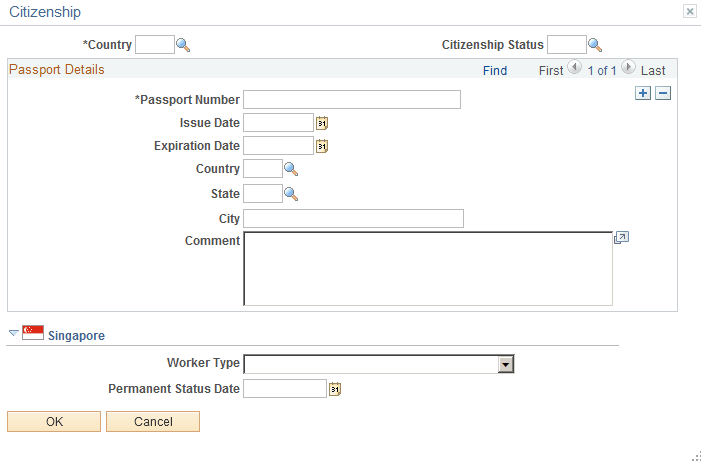Open the Worker Type dropdown
This screenshot has height=462, width=701.
tap(506, 365)
